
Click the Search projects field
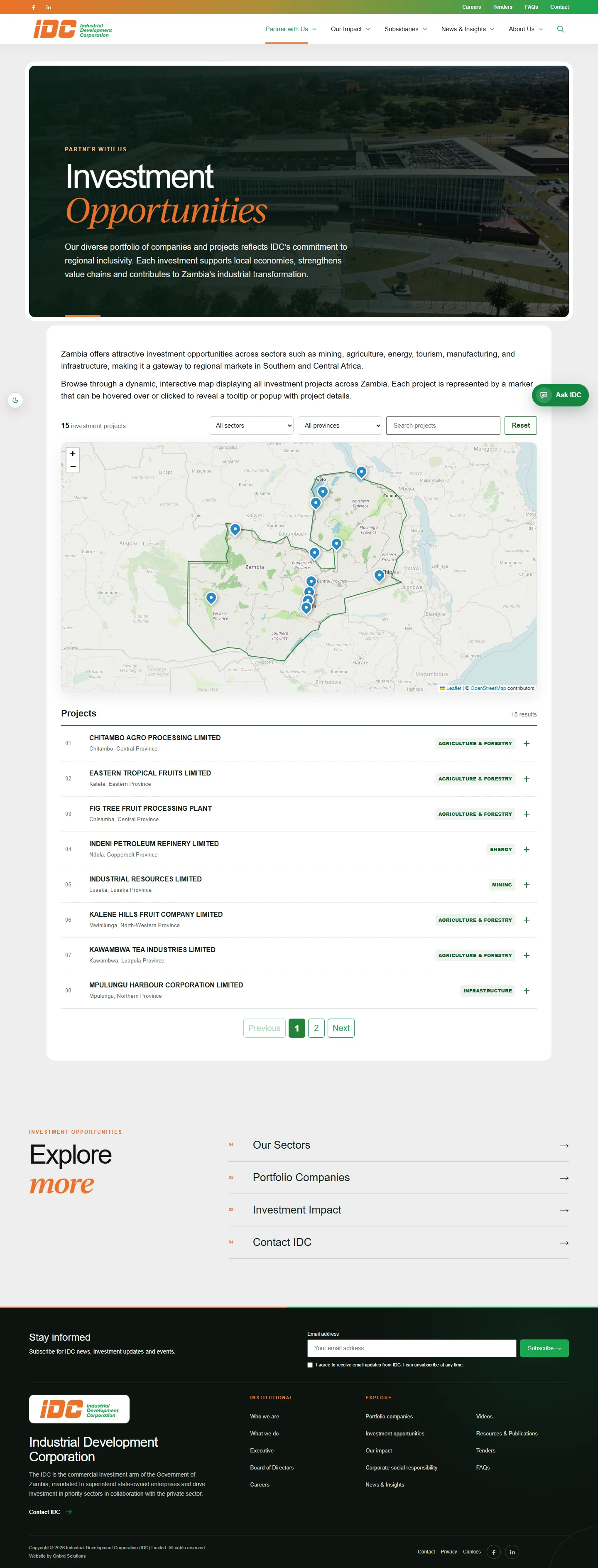pos(444,426)
